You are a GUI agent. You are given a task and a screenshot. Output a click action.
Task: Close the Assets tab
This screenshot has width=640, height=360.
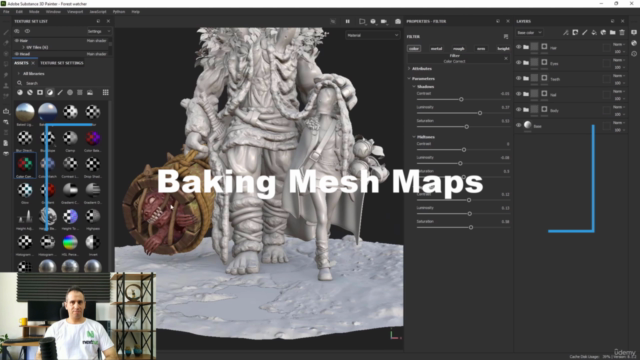[33, 63]
